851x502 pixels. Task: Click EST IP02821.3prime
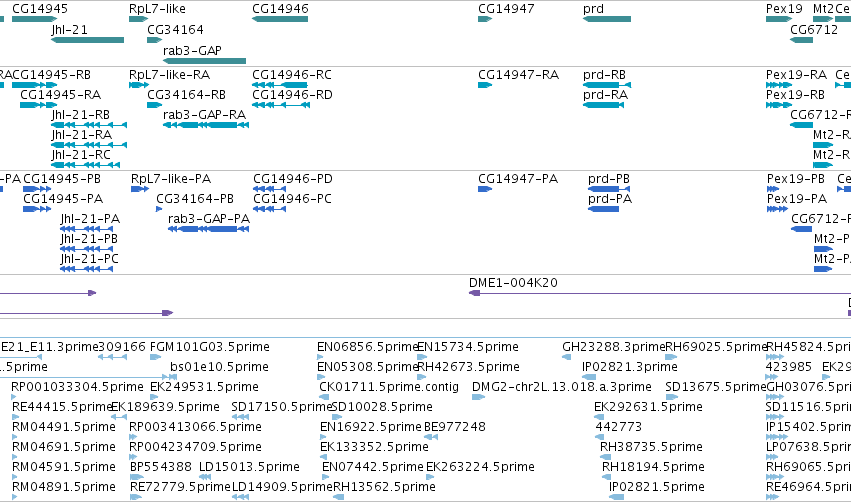[589, 377]
